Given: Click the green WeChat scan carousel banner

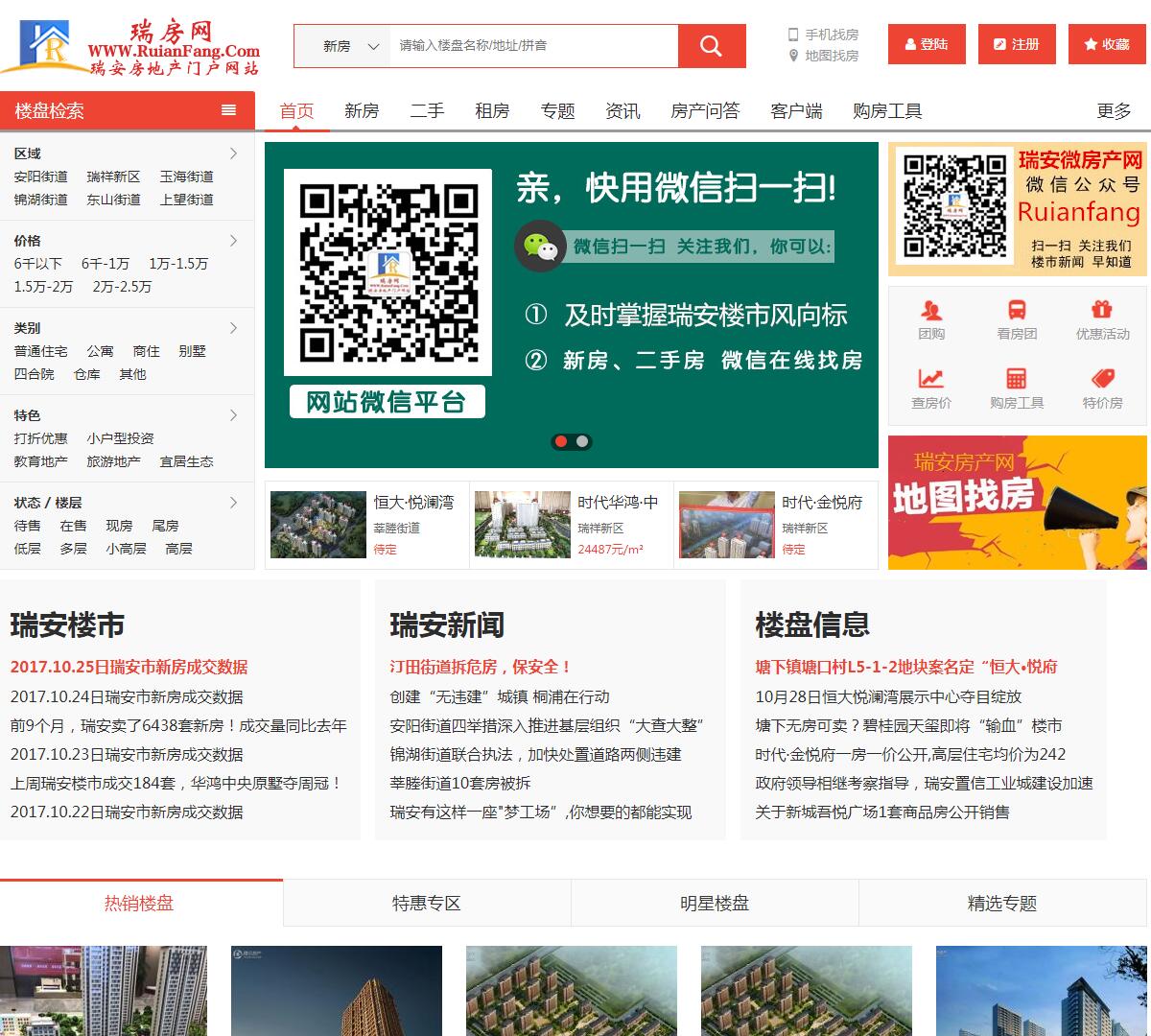Looking at the screenshot, I should point(572,305).
